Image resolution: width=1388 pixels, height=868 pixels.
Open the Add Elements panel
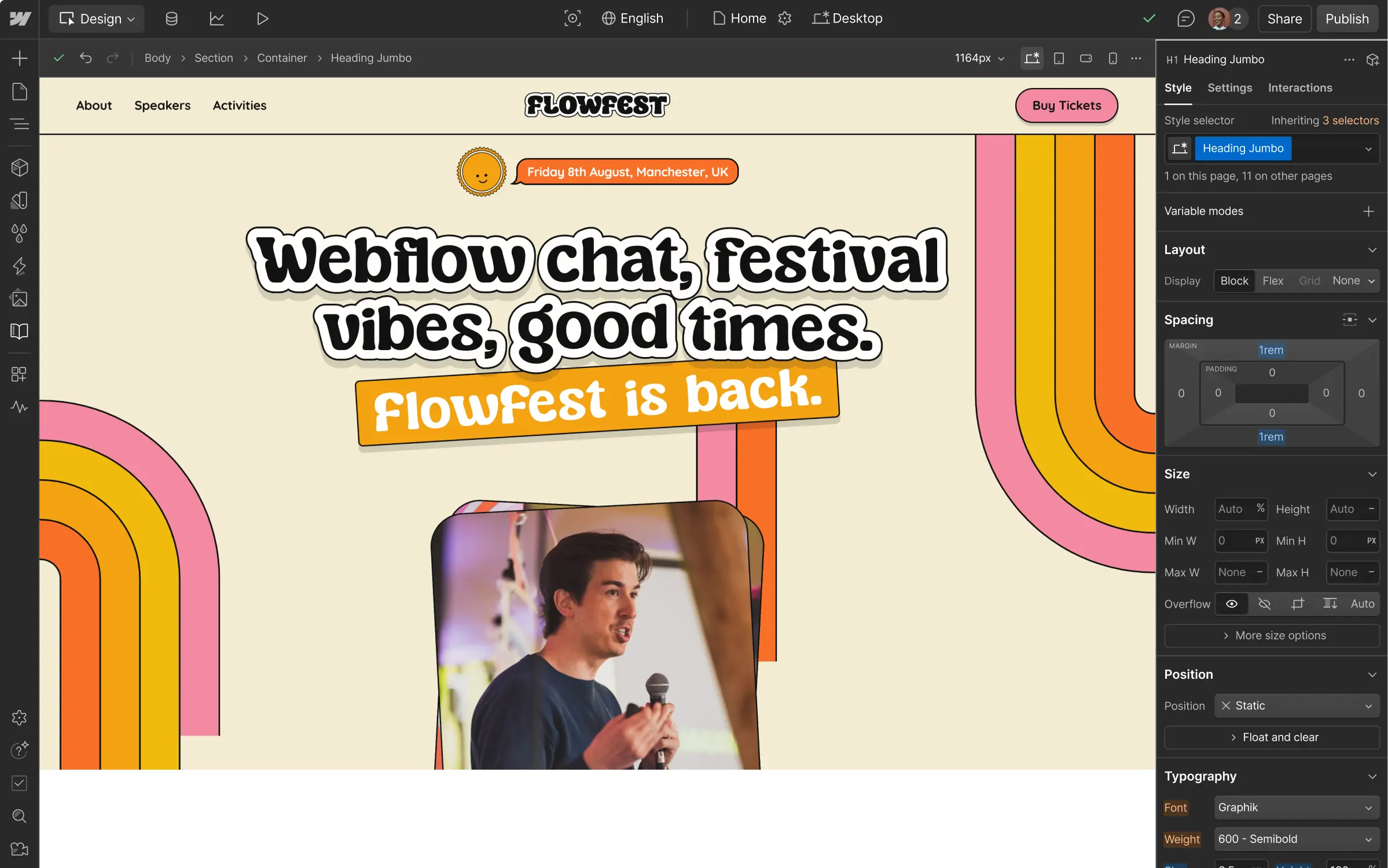coord(19,58)
